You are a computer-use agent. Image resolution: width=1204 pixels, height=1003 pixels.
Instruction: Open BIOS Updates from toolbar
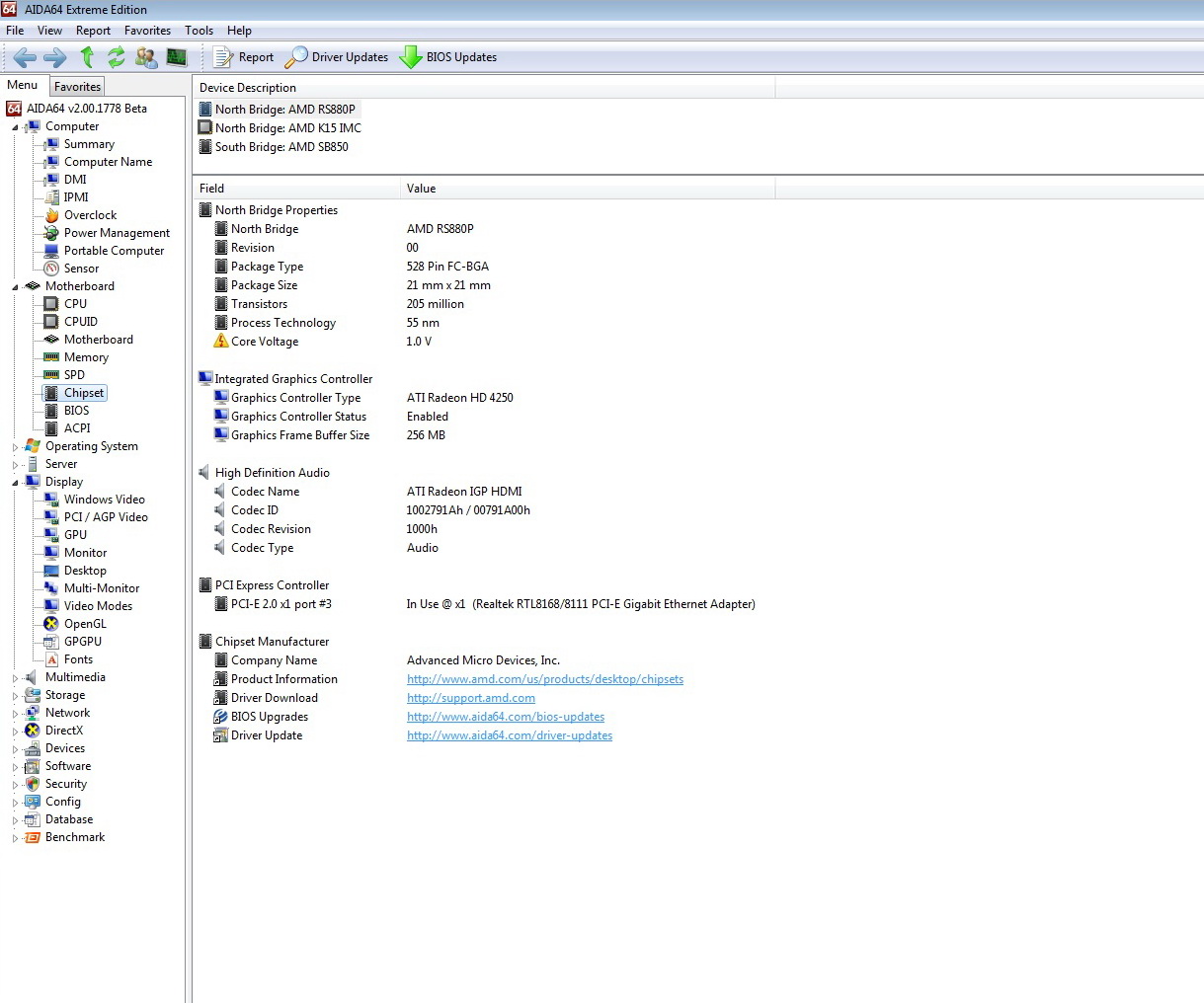pyautogui.click(x=447, y=57)
